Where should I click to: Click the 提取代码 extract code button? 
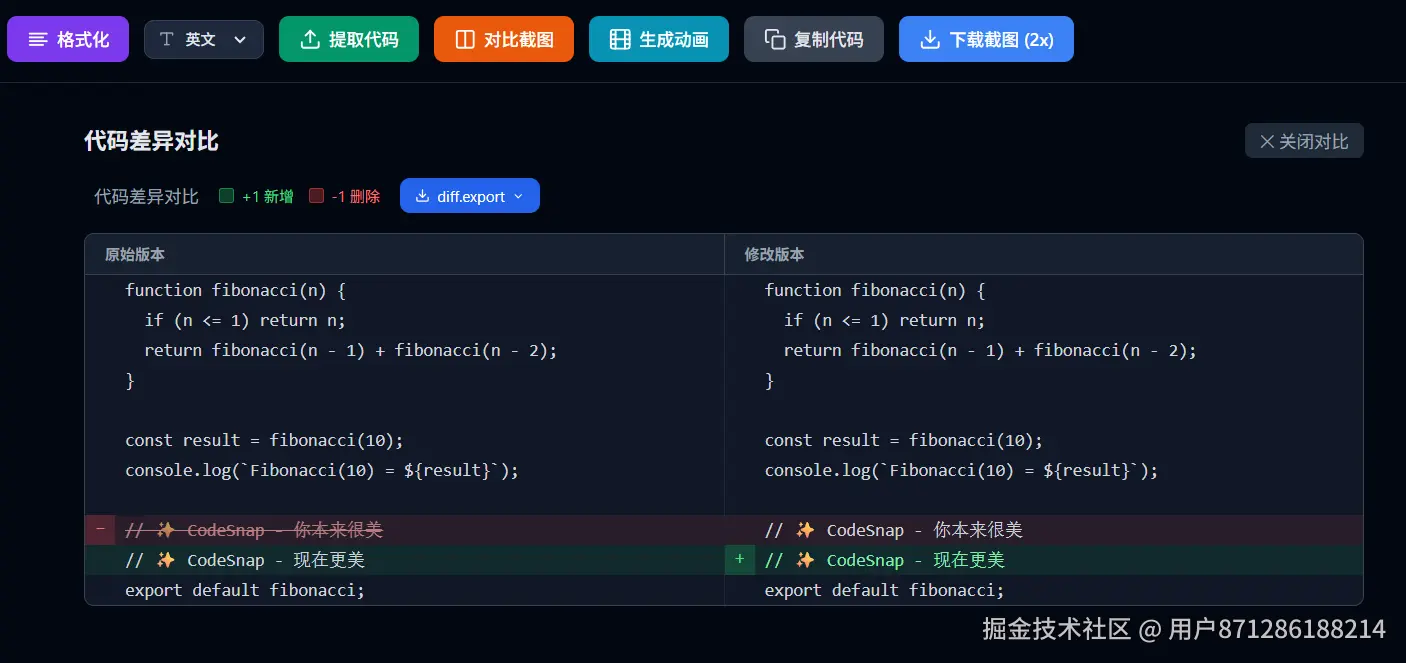coord(349,39)
